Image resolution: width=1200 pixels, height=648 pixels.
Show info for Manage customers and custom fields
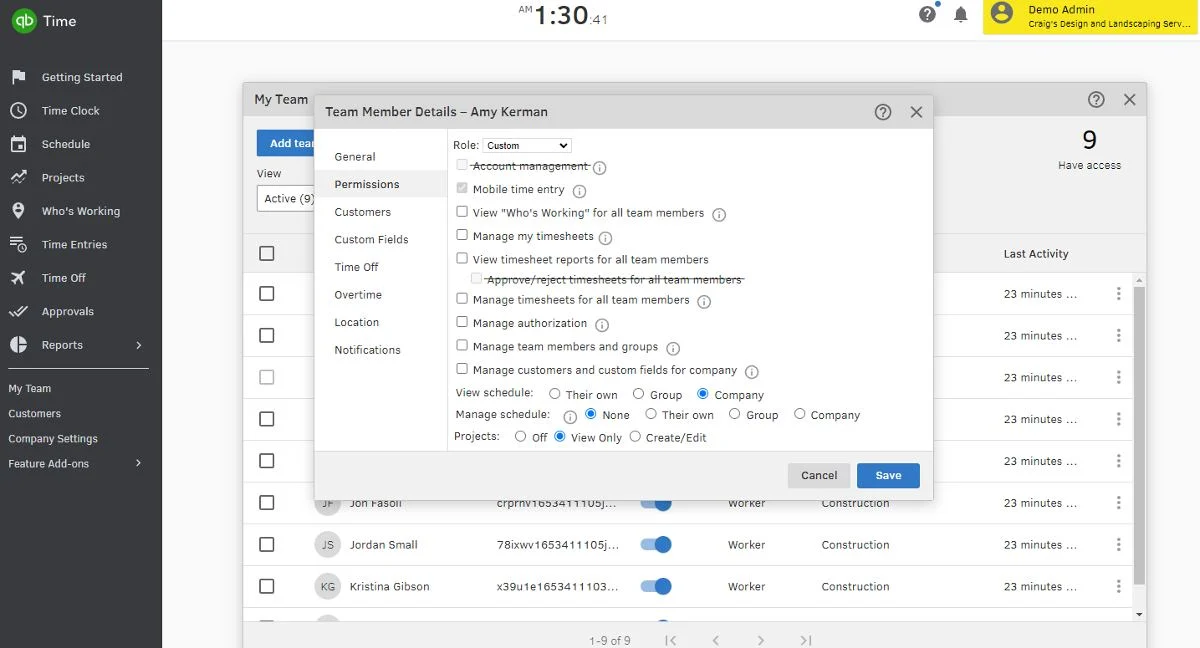click(752, 372)
